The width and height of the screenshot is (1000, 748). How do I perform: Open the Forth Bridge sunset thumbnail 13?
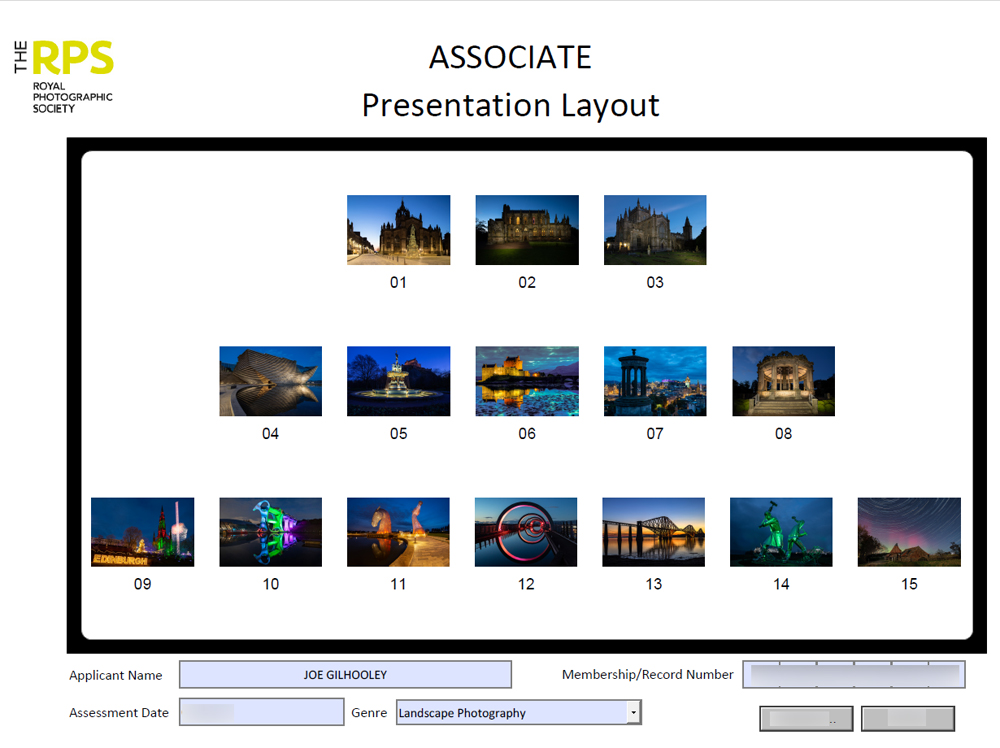[653, 531]
